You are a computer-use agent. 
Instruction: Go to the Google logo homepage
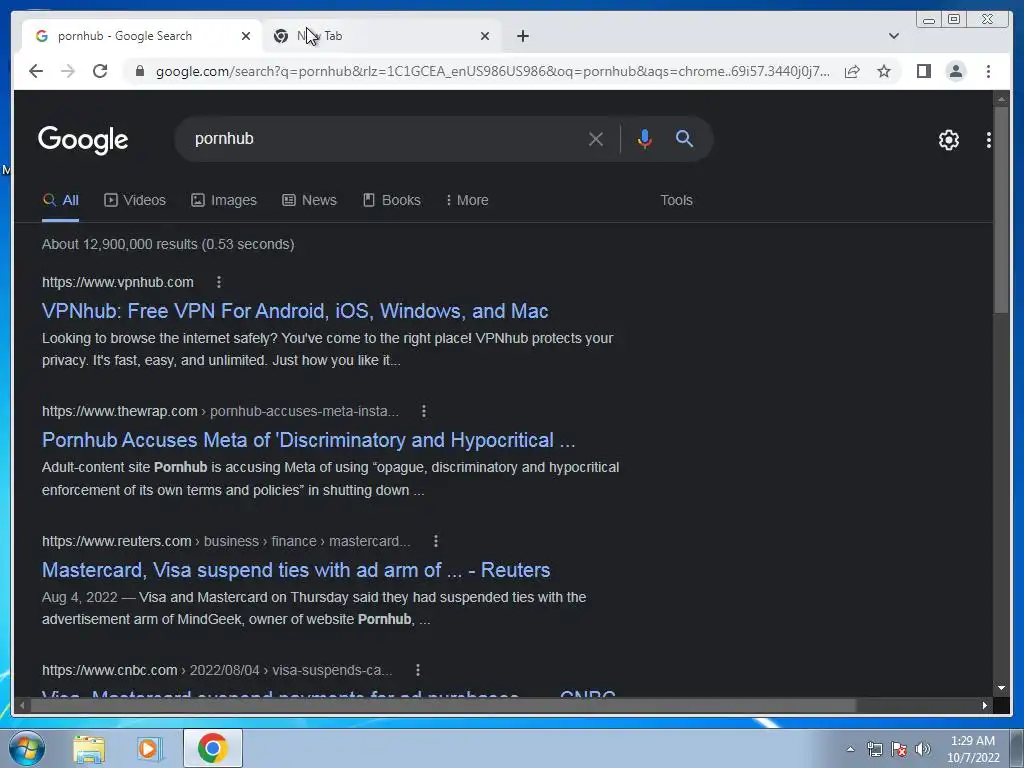point(83,140)
